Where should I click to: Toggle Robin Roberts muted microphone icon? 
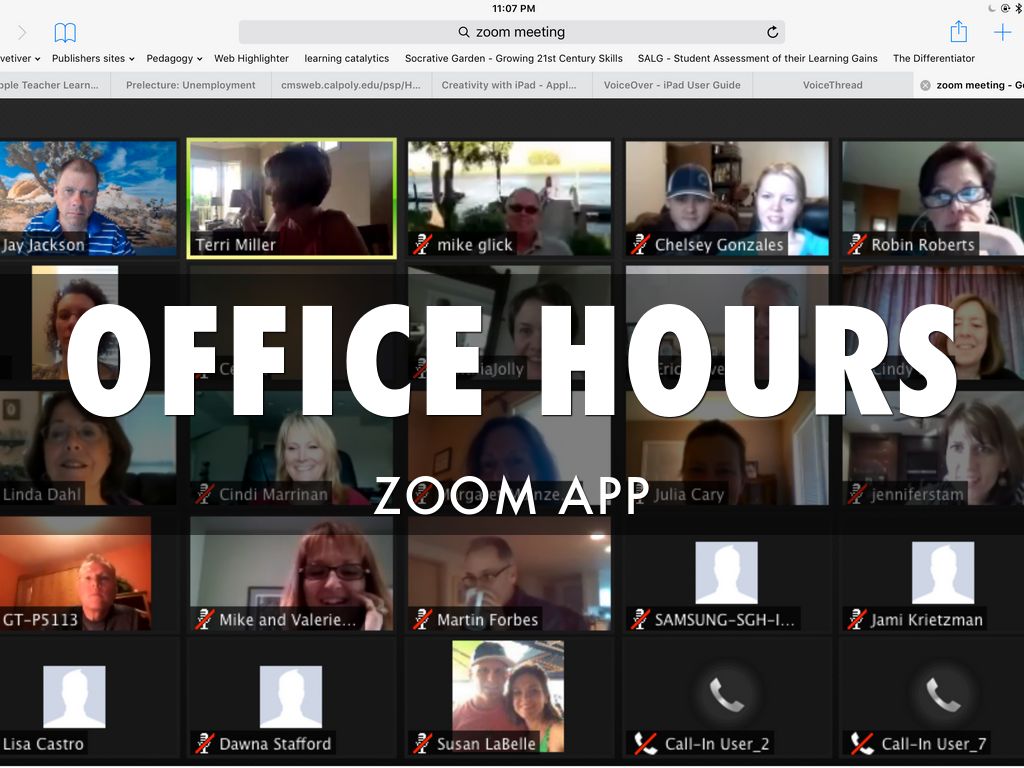(857, 245)
